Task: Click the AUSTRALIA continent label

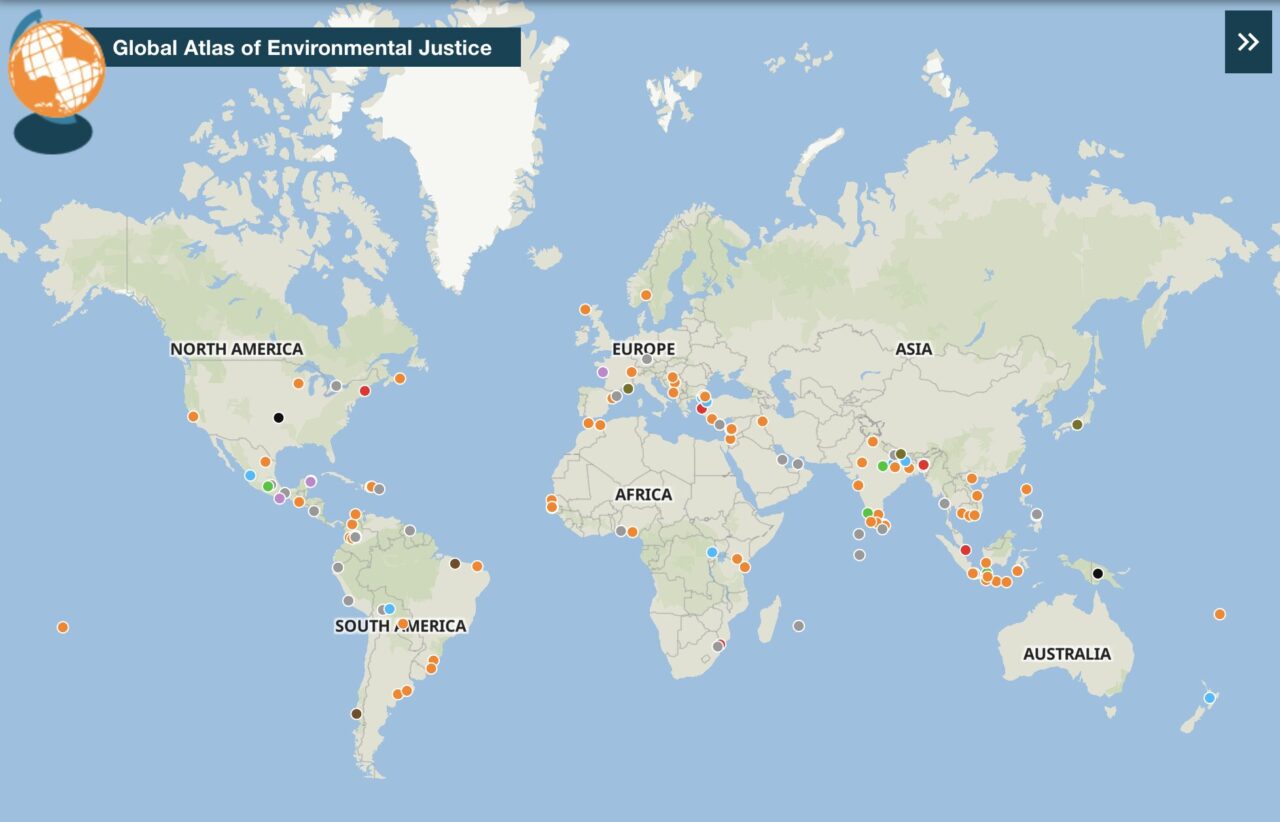Action: pyautogui.click(x=1066, y=654)
